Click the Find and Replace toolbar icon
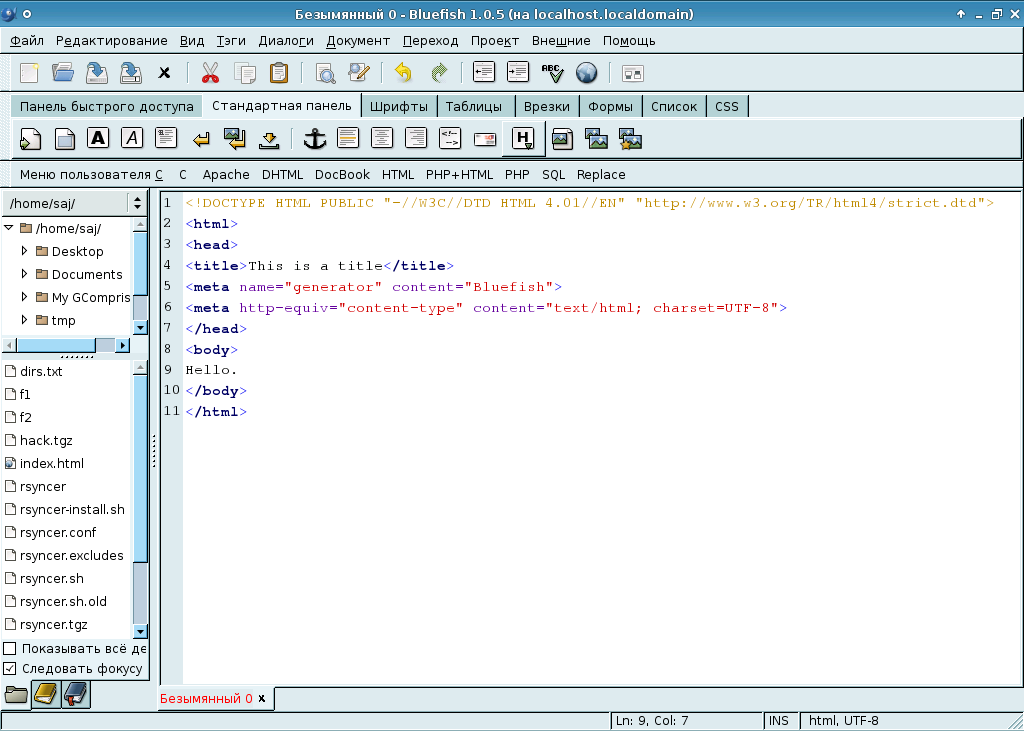The height and width of the screenshot is (732, 1024). pos(357,72)
